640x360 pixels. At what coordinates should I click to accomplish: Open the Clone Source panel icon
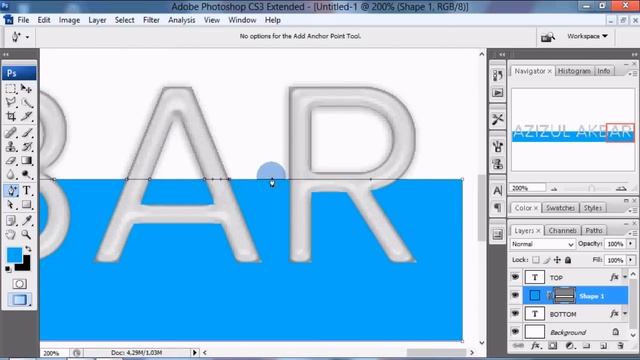pos(498,164)
